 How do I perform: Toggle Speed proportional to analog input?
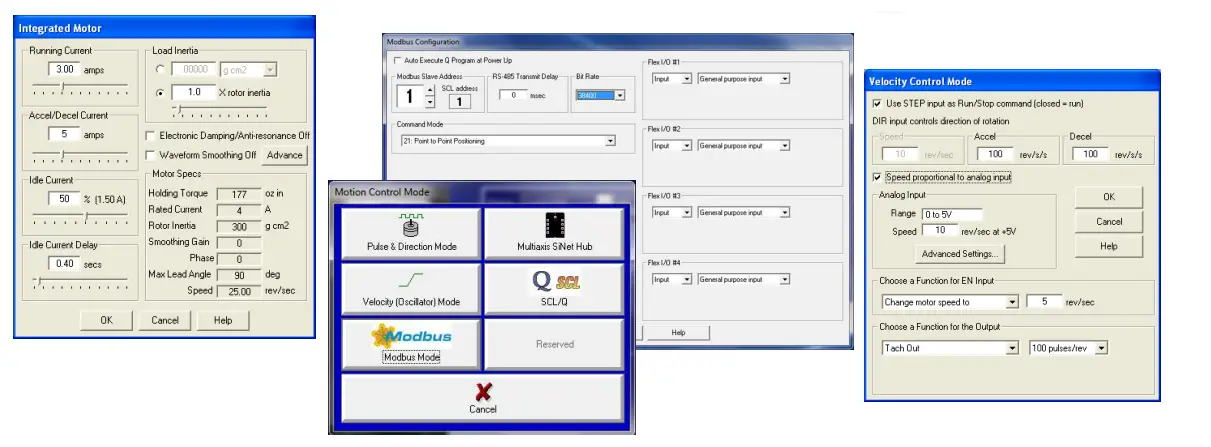tap(878, 177)
